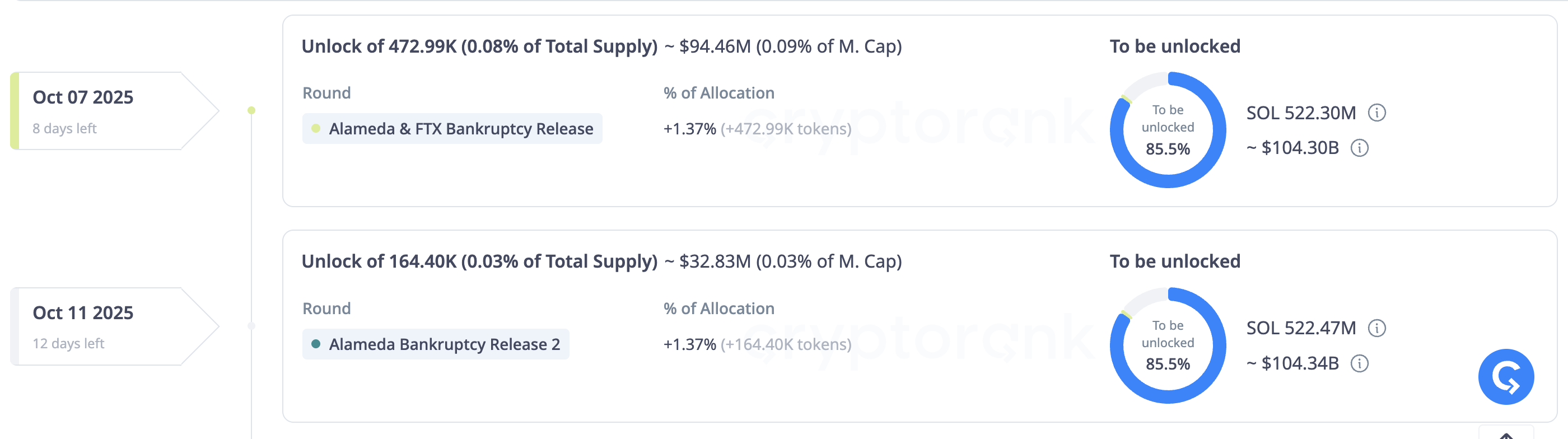The image size is (1568, 439).
Task: Open the blue circular chat widget
Action: tap(1506, 377)
